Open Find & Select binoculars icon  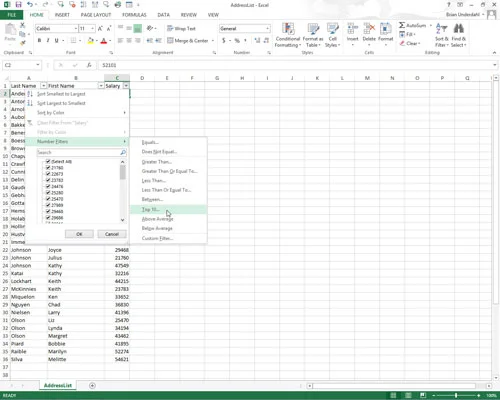[x=459, y=29]
